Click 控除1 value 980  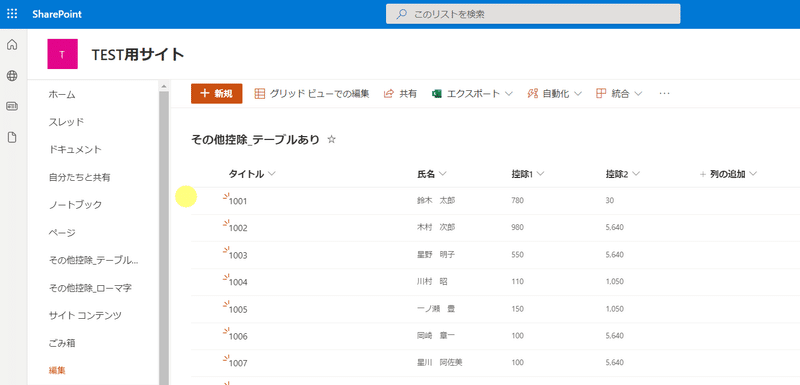pyautogui.click(x=517, y=227)
